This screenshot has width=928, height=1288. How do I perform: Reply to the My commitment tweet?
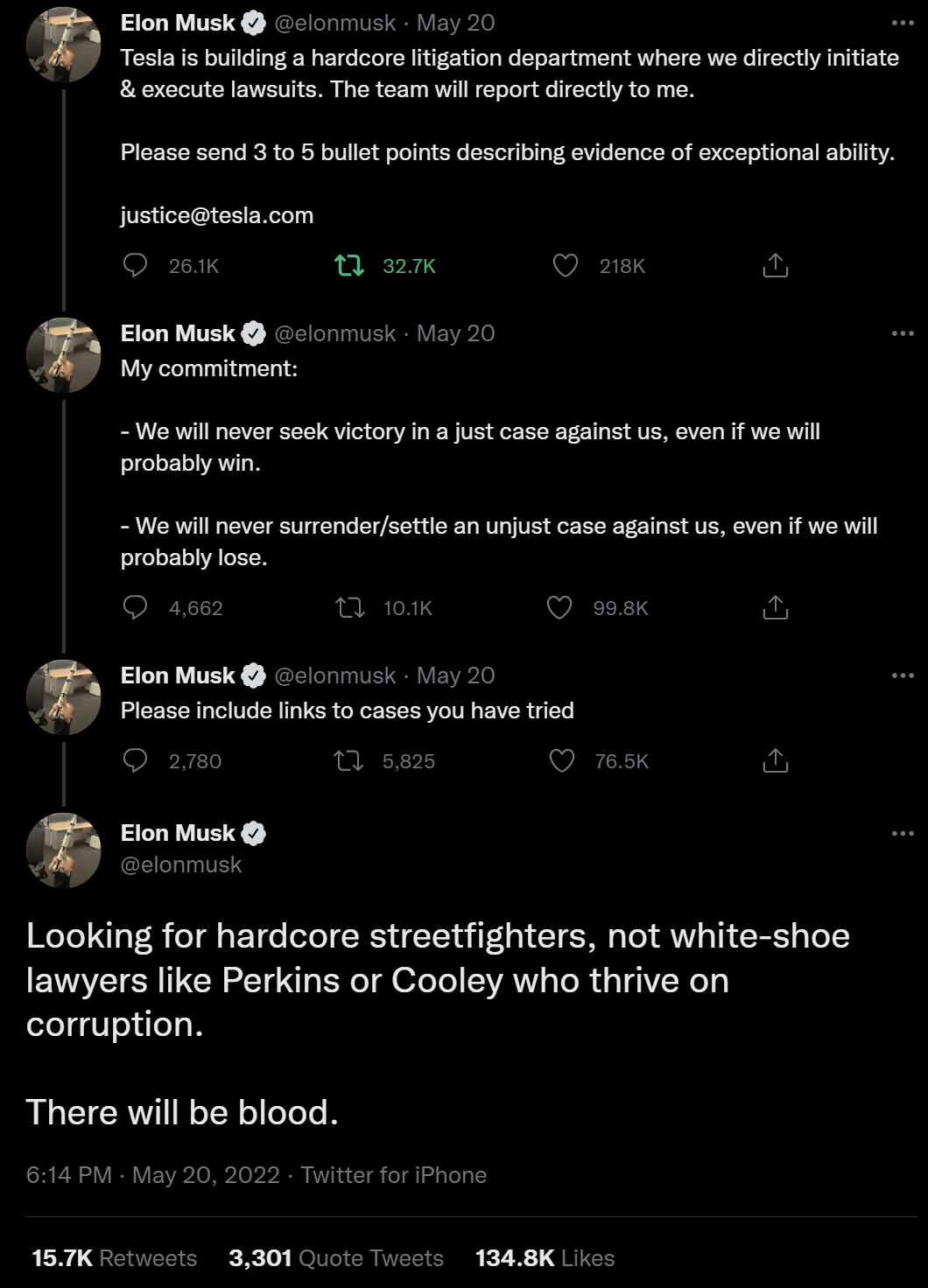point(135,607)
